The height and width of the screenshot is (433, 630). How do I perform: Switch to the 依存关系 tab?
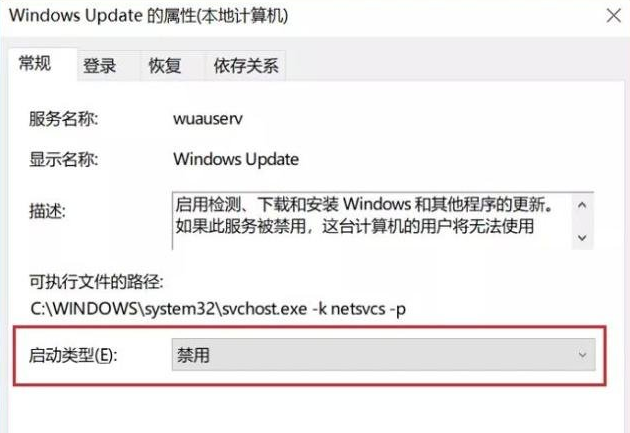coord(245,66)
